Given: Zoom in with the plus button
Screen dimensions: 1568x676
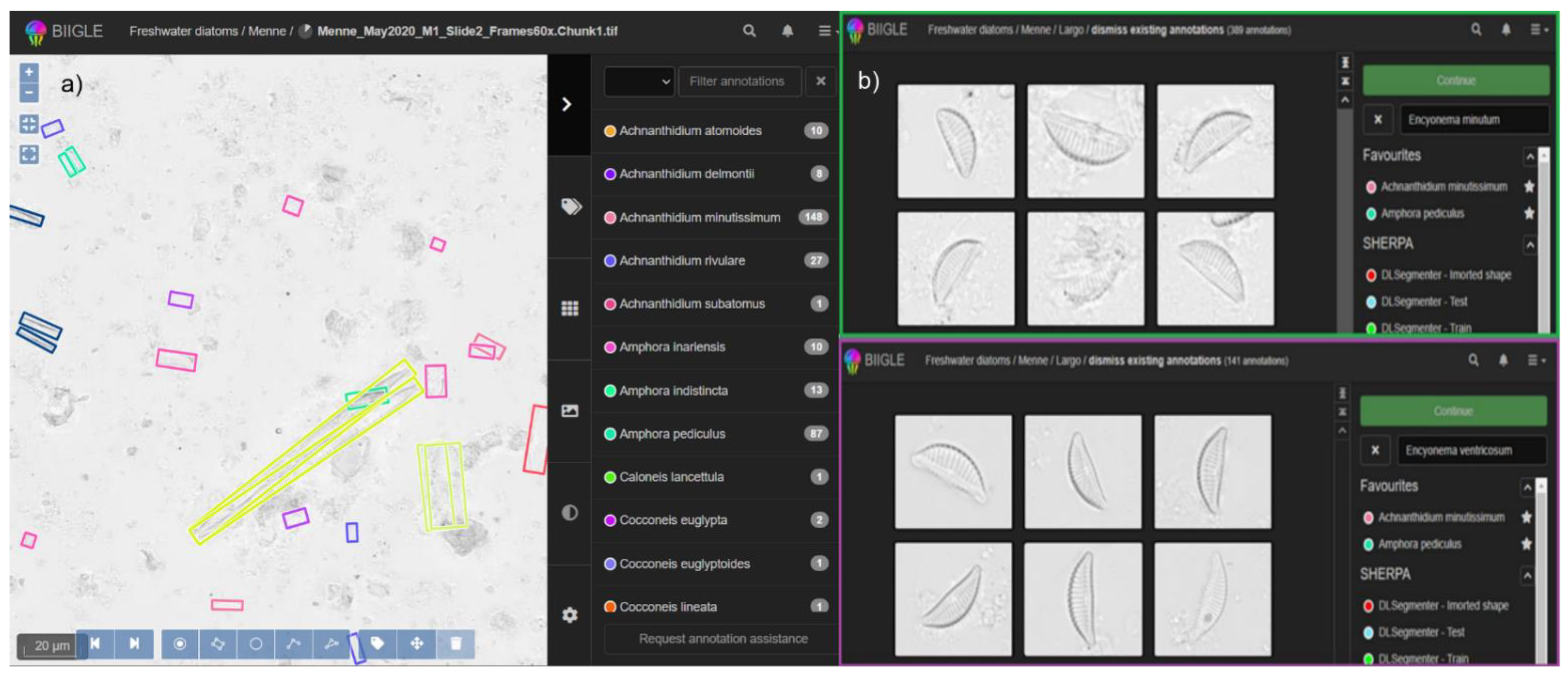Looking at the screenshot, I should [29, 72].
